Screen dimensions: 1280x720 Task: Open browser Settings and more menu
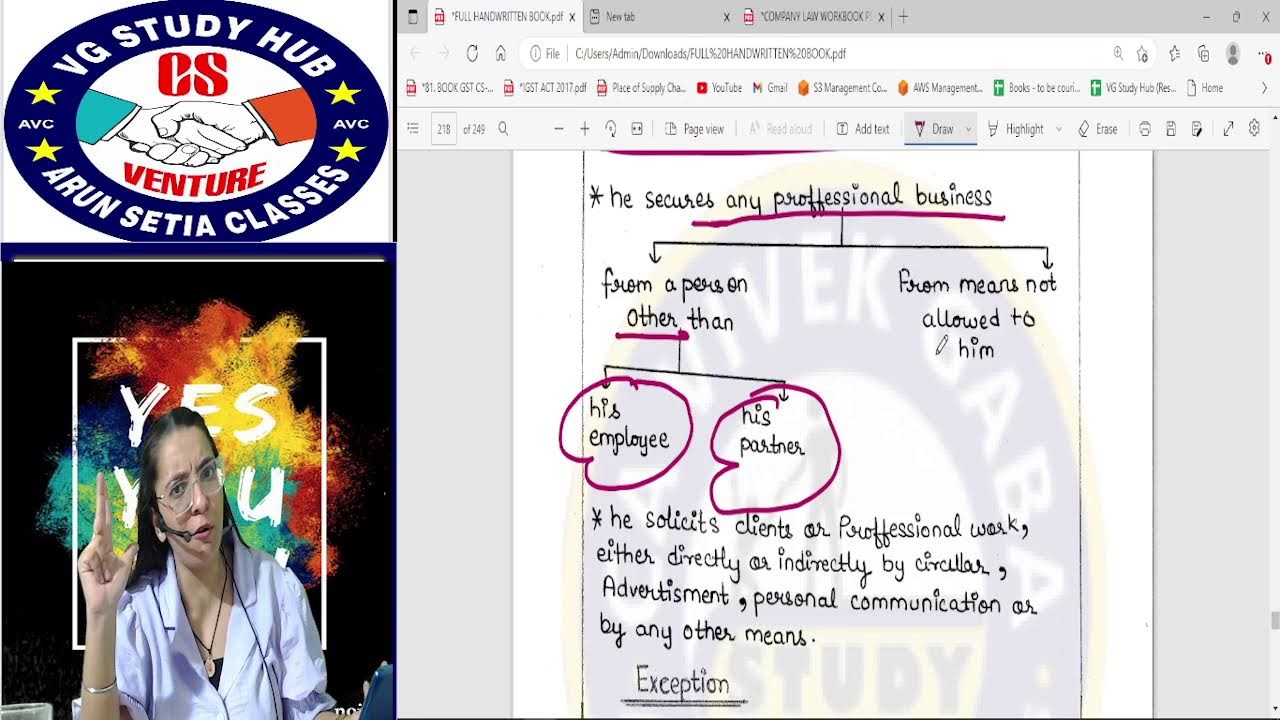tap(1266, 54)
